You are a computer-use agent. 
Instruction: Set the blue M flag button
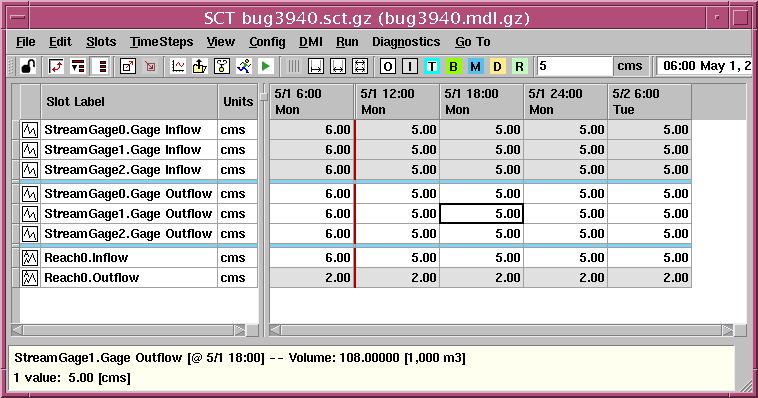(476, 66)
